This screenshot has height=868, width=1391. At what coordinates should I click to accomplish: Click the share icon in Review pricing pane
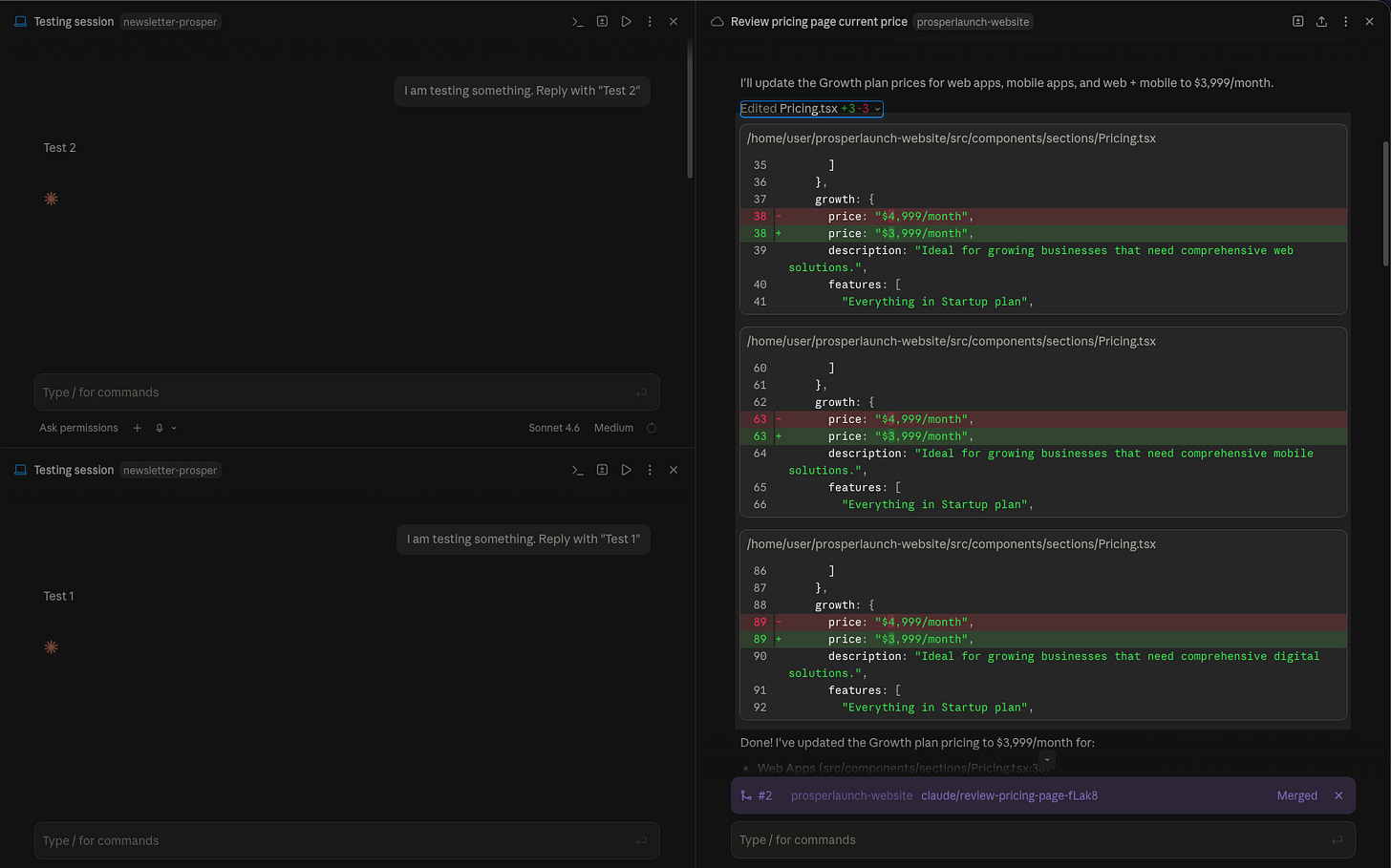(1321, 21)
